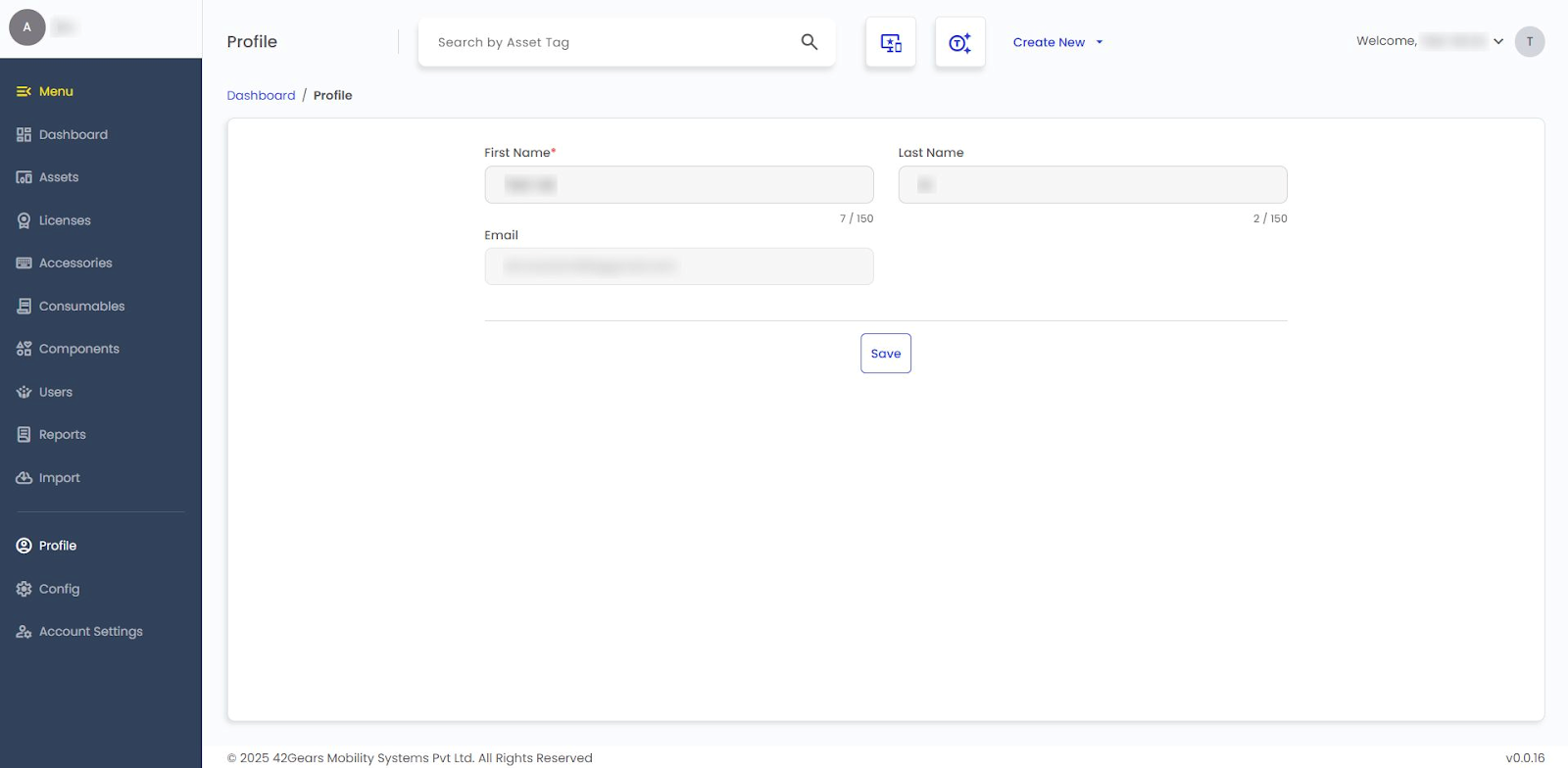Click the search magnifier icon
Image resolution: width=1568 pixels, height=768 pixels.
point(808,42)
